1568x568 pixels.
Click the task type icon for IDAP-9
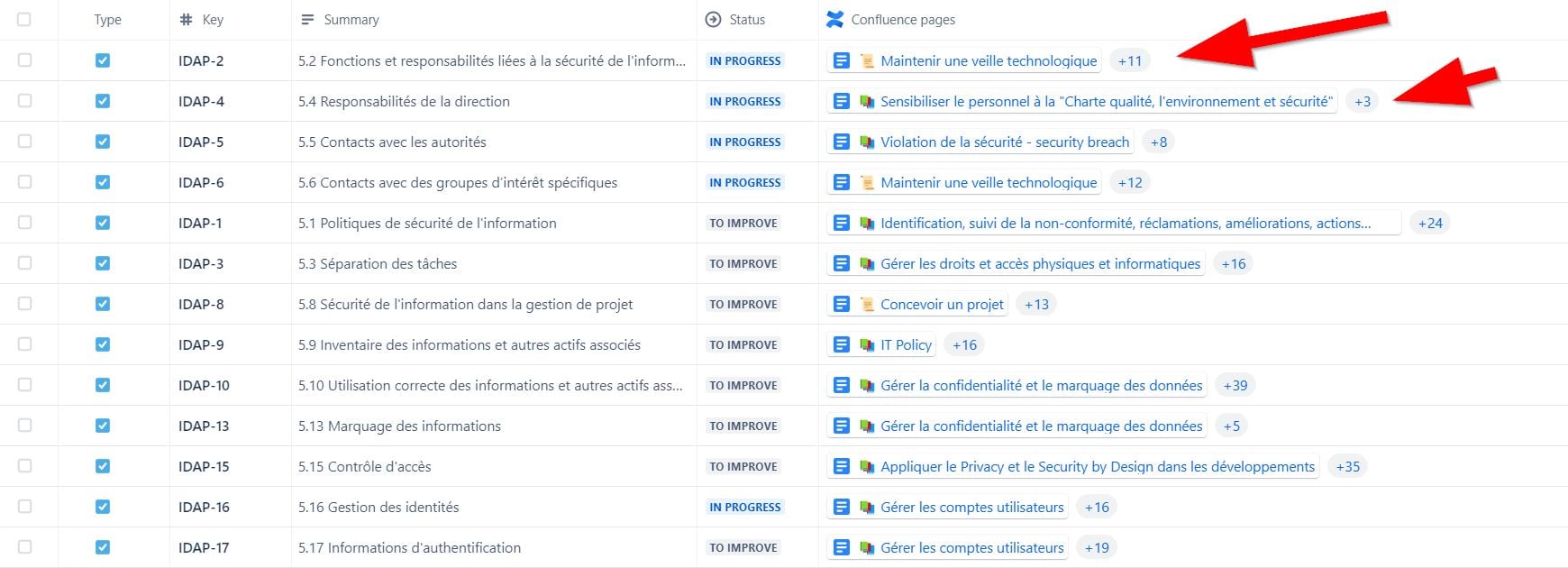click(103, 344)
